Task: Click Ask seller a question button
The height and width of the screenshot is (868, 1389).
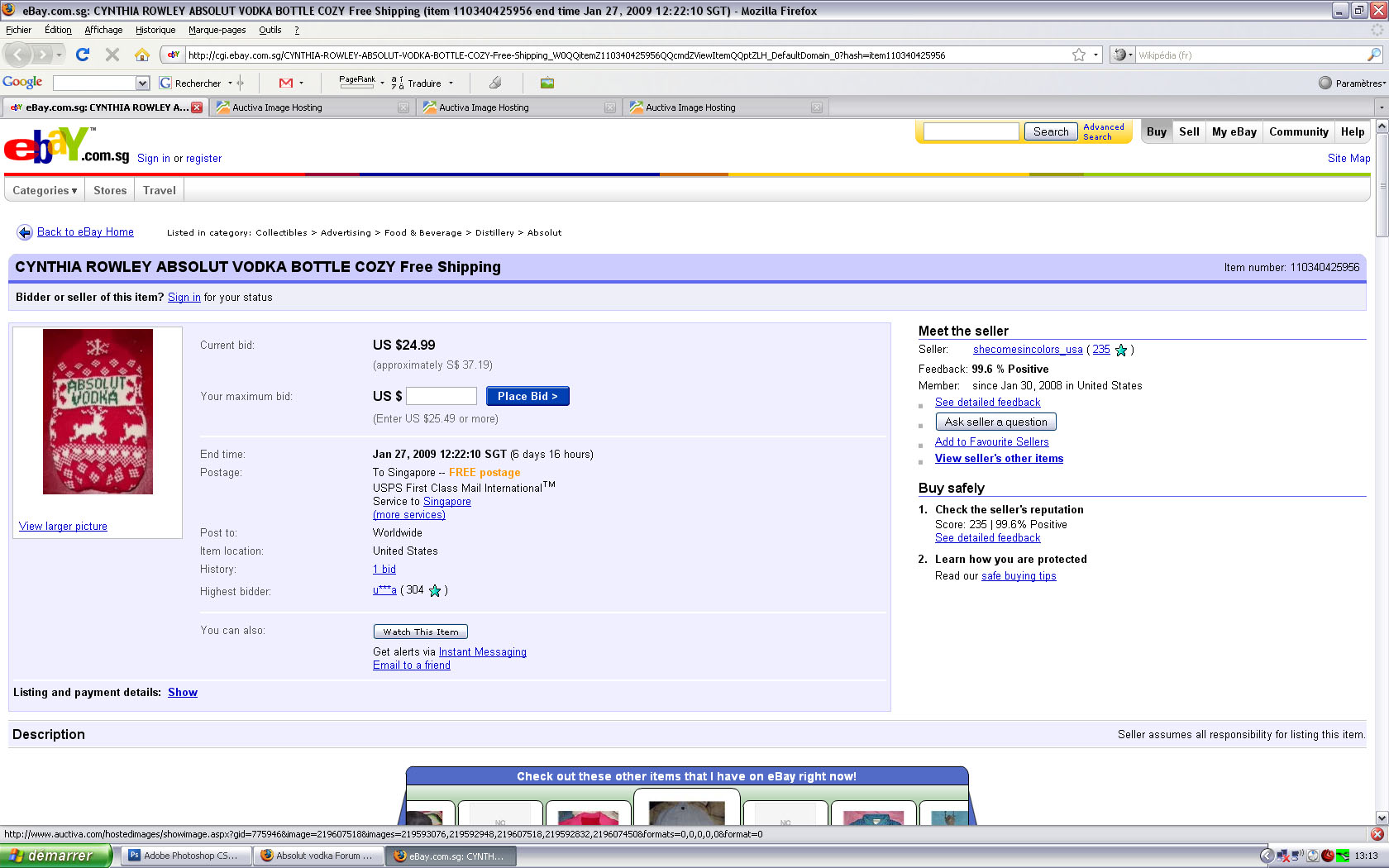Action: [x=995, y=422]
